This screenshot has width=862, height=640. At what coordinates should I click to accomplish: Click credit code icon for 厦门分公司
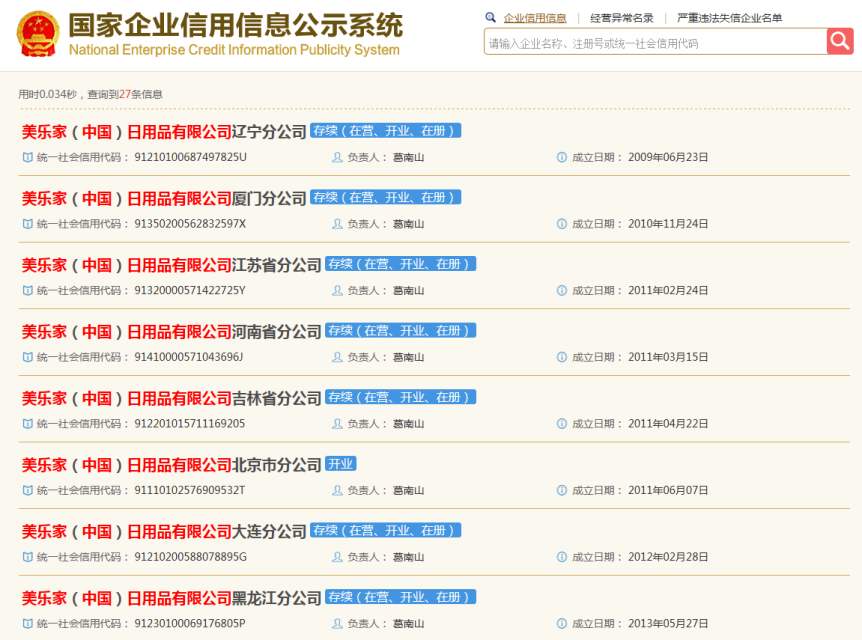pos(27,224)
